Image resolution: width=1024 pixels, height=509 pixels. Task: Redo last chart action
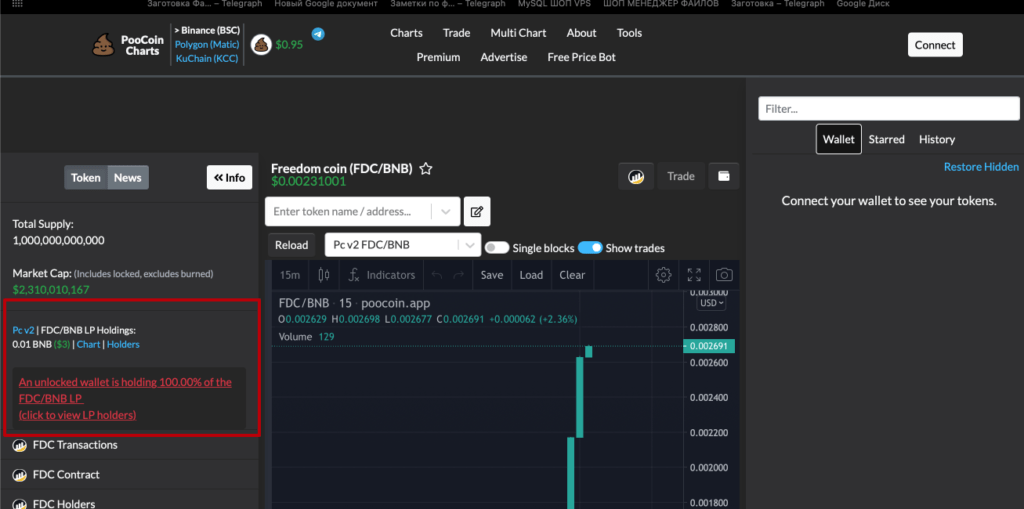point(459,275)
